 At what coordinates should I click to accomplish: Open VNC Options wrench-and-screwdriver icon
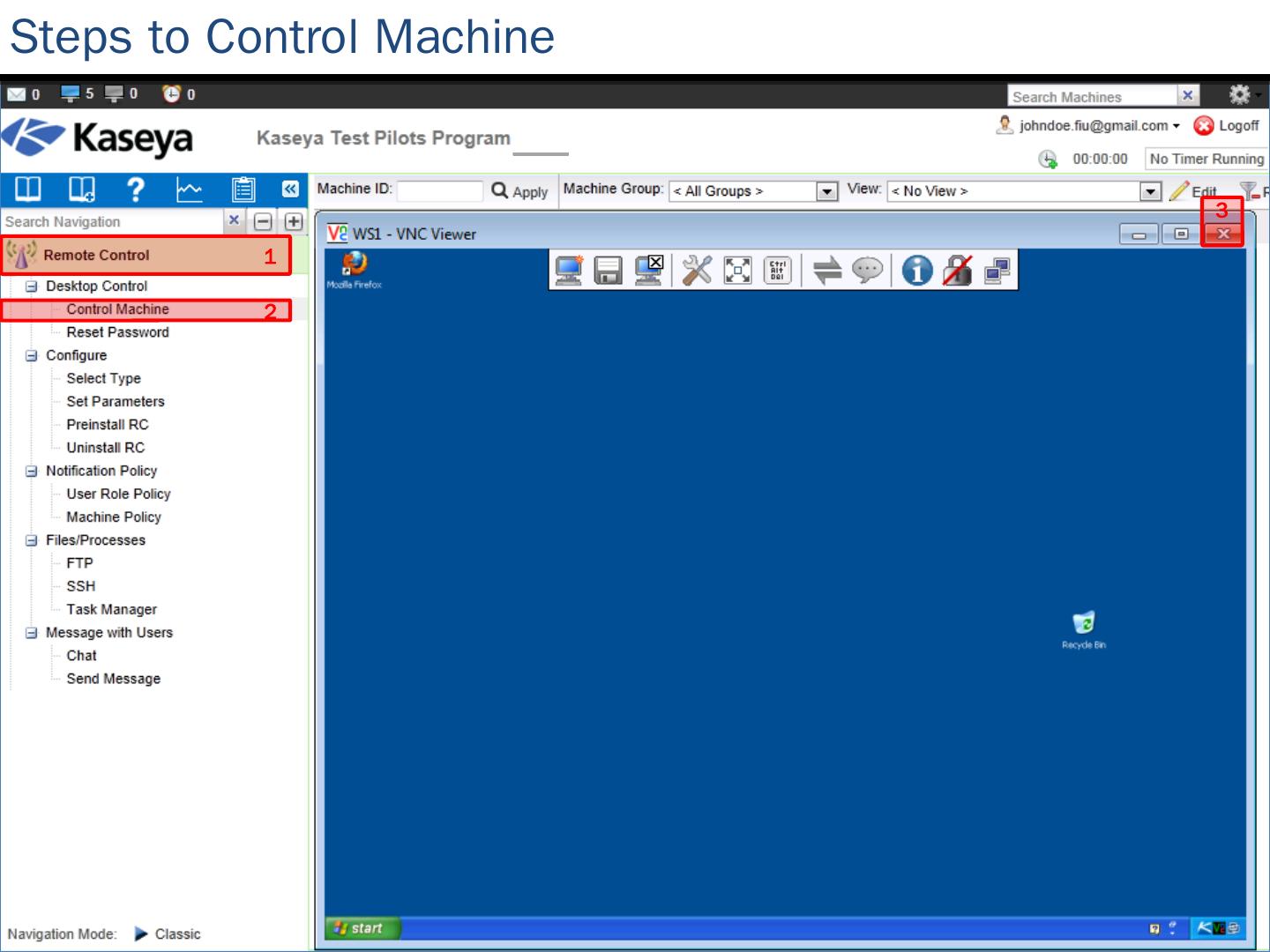[697, 270]
